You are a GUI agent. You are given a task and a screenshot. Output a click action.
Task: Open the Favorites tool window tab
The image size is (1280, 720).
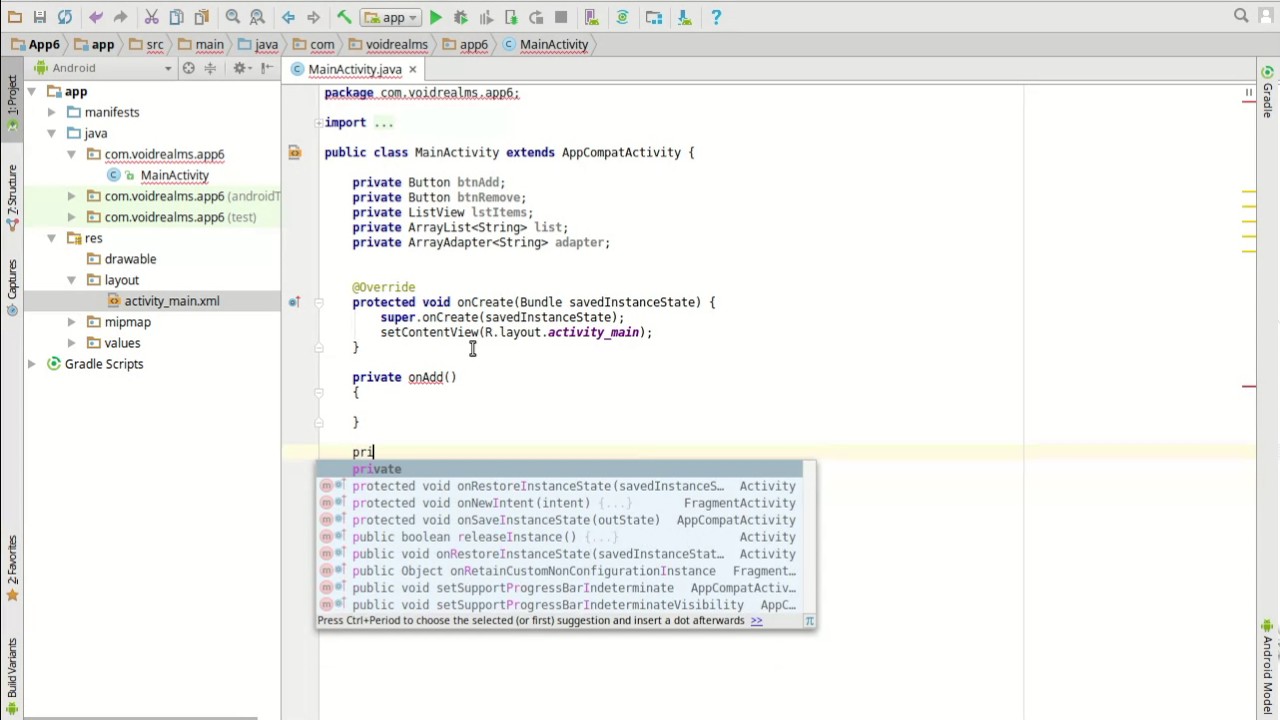(x=11, y=568)
